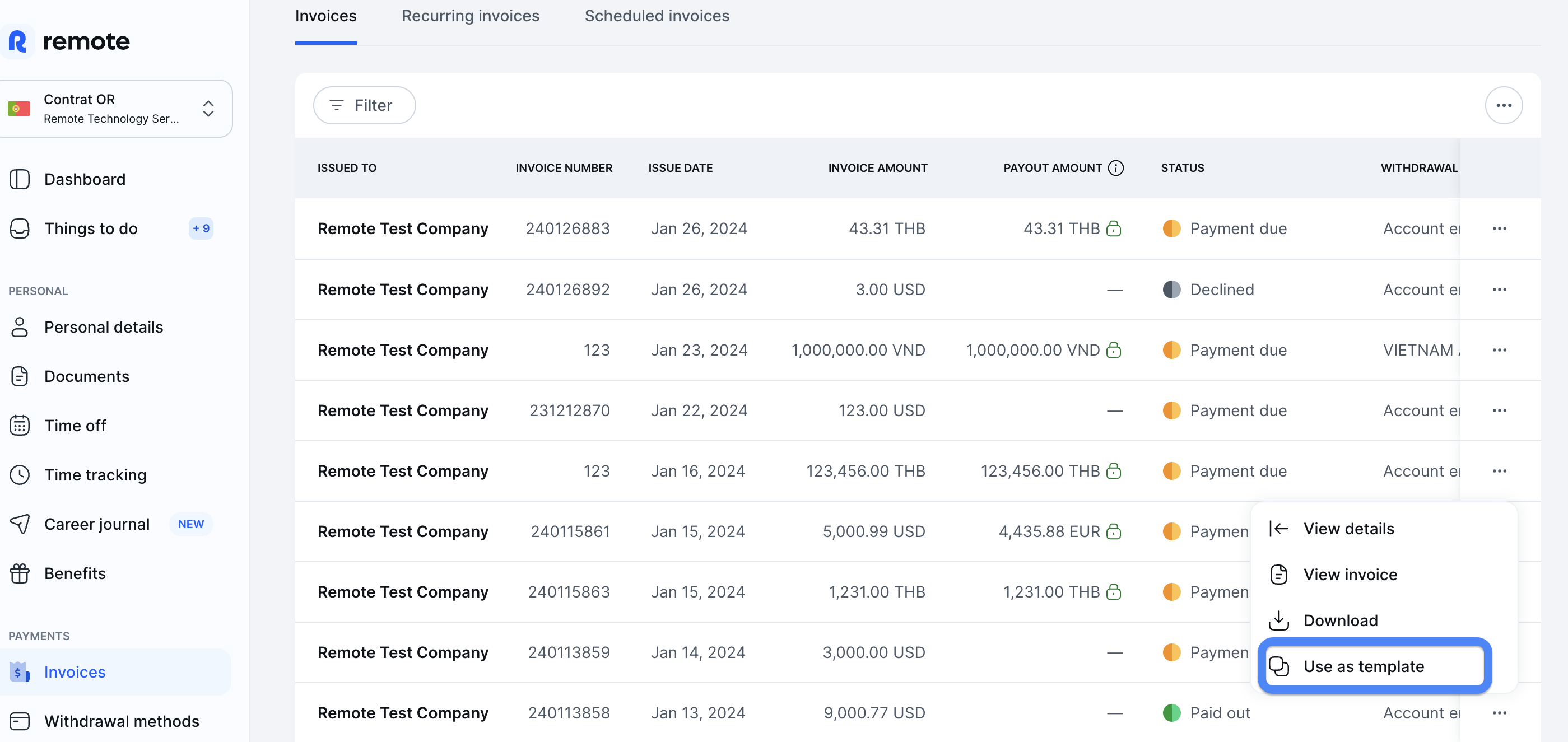Choose Use as template option
The height and width of the screenshot is (742, 1568).
click(1375, 666)
